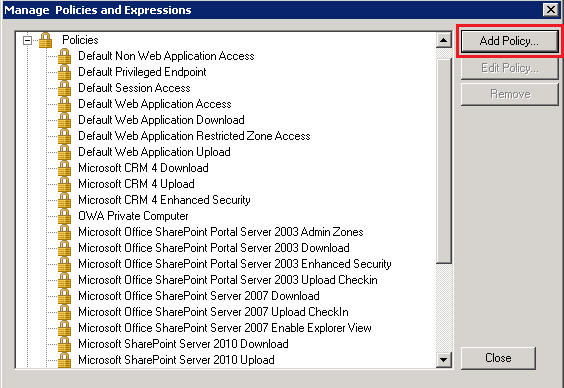Select Microsoft CRM 4 Enhanced Security policy

coord(164,200)
